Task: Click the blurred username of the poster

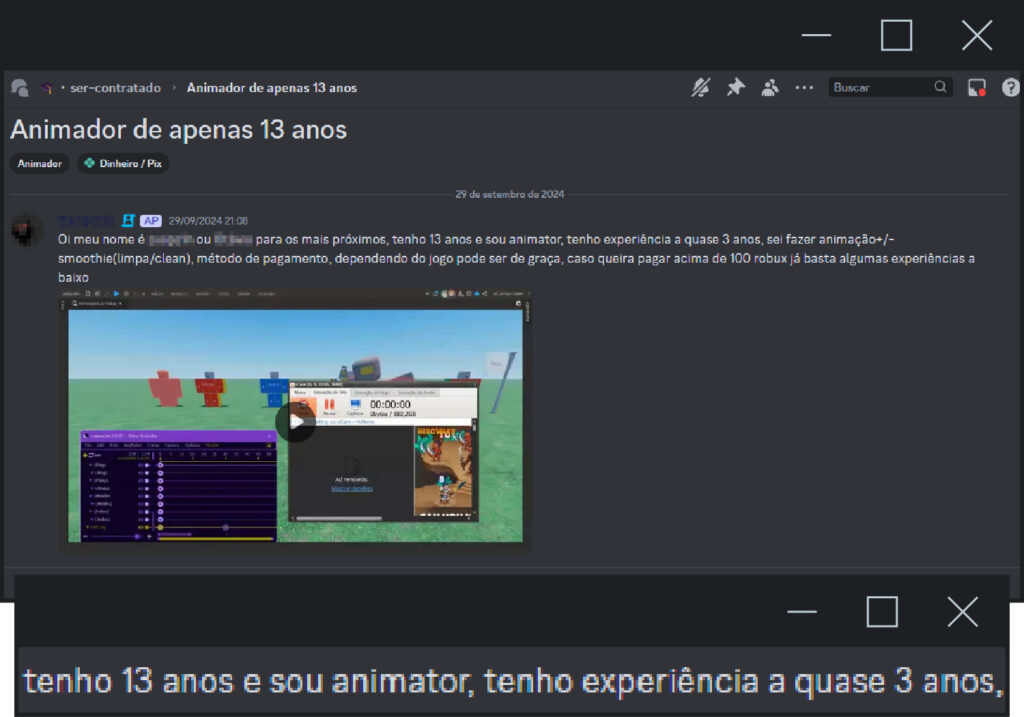Action: (87, 221)
